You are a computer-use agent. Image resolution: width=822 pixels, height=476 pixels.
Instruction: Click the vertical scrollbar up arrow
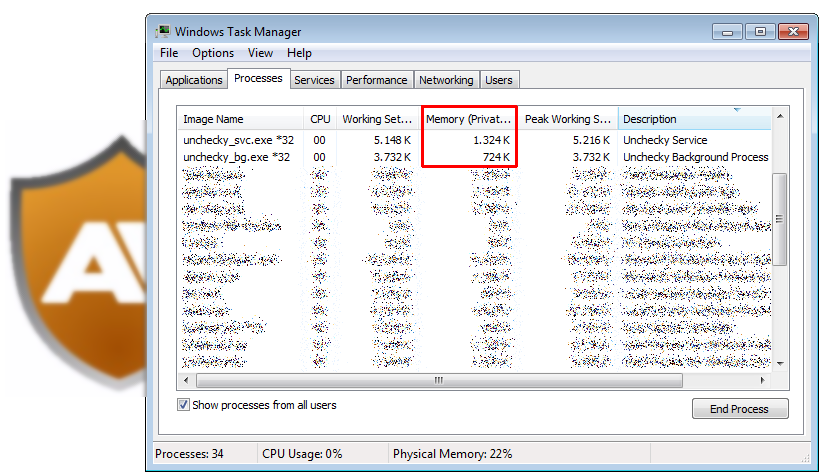[x=780, y=116]
